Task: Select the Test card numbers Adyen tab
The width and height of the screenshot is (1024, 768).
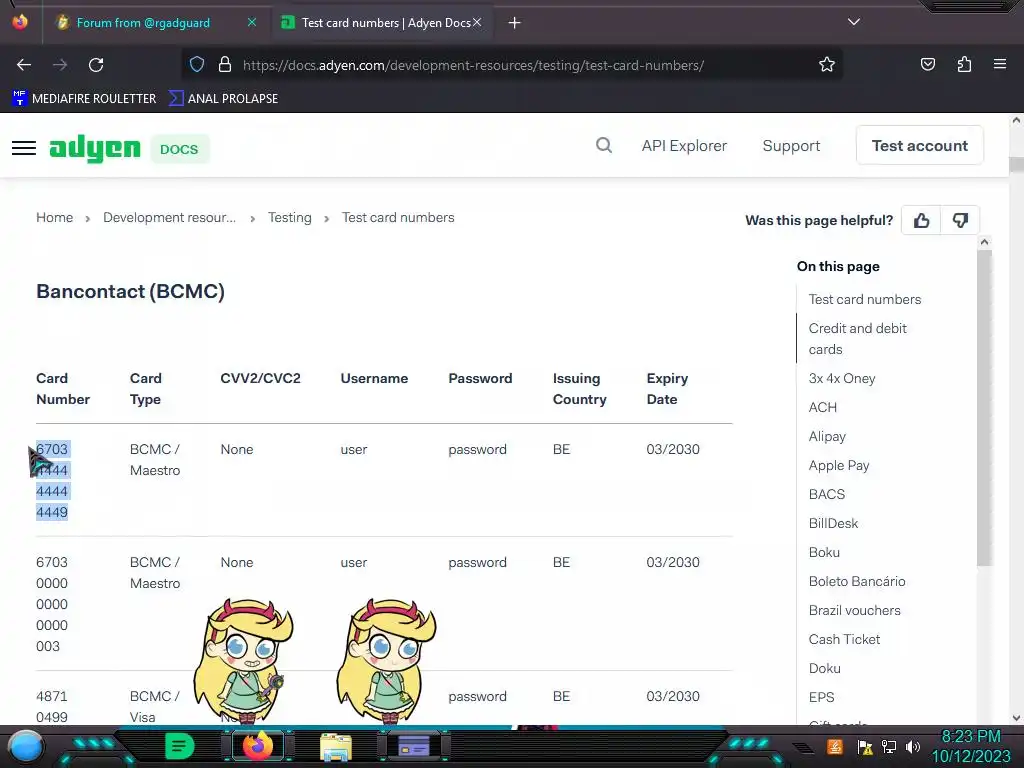Action: click(385, 23)
